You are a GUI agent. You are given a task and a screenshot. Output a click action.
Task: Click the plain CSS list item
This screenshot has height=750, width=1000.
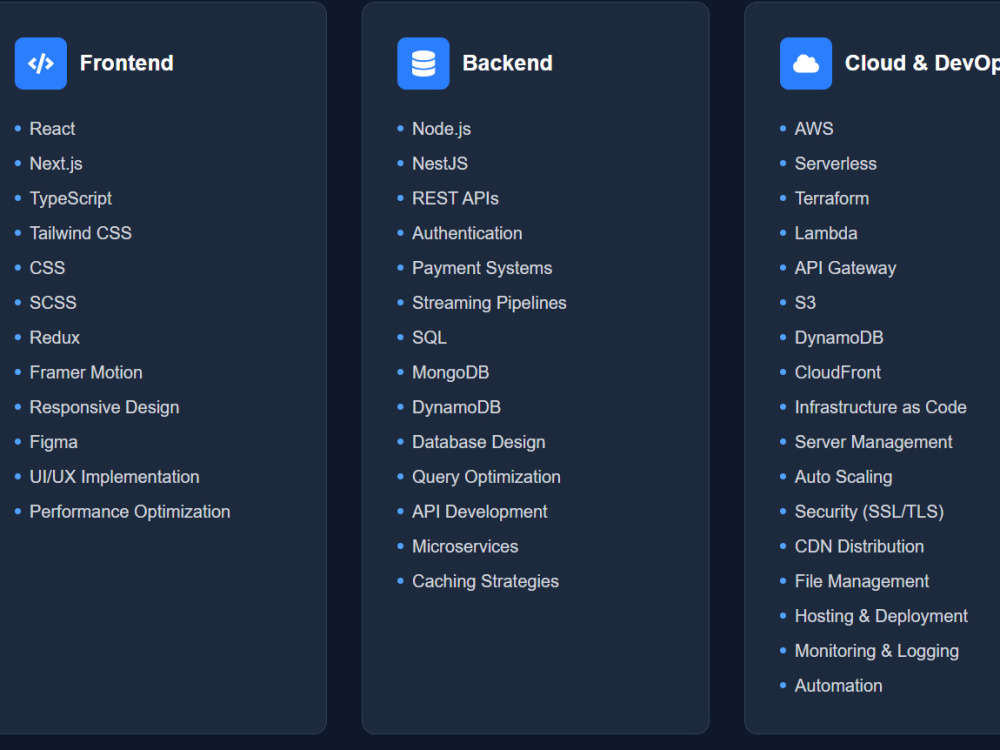[x=47, y=268]
